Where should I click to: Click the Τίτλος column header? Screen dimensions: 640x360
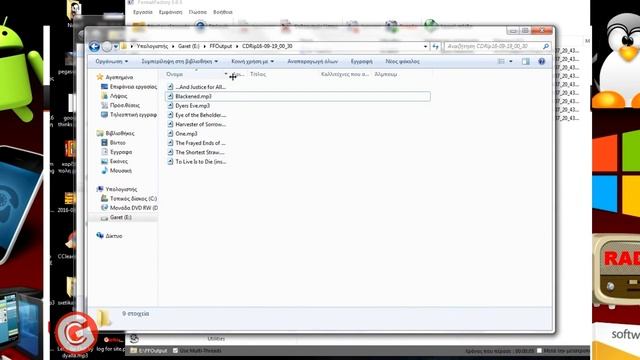258,74
